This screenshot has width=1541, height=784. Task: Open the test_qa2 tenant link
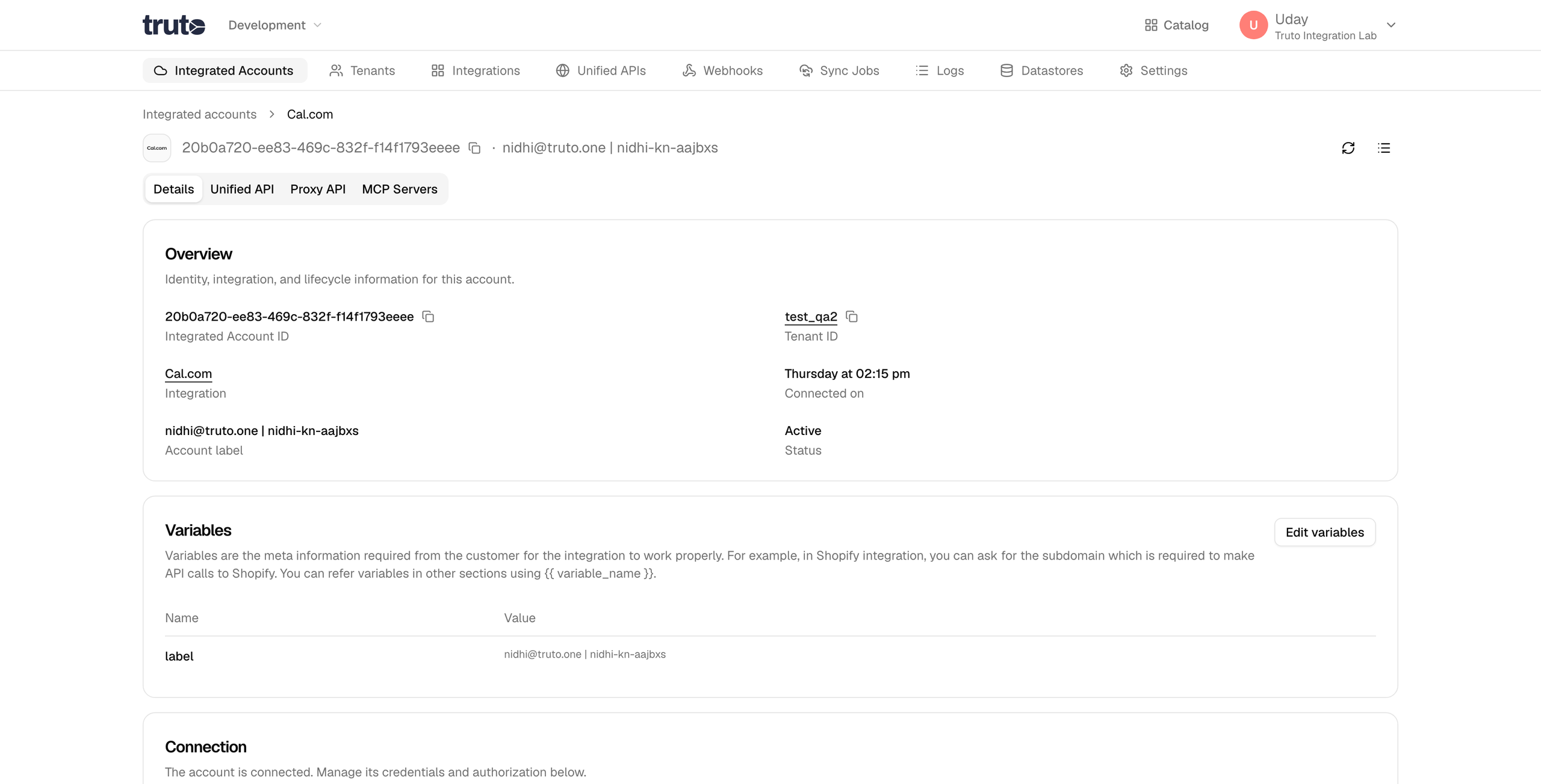pos(811,316)
